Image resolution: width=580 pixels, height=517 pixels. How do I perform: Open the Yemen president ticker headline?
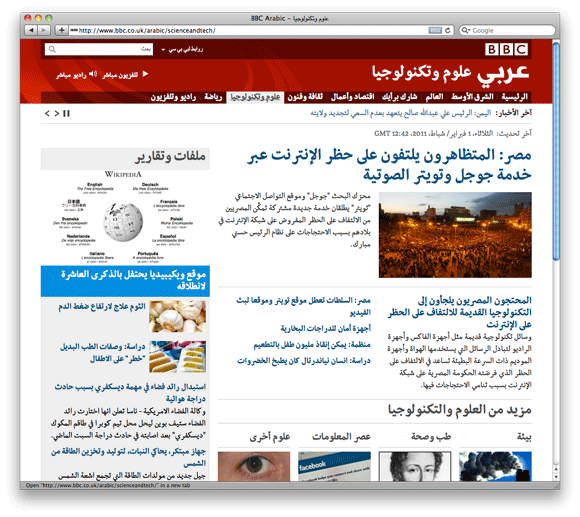click(x=401, y=114)
